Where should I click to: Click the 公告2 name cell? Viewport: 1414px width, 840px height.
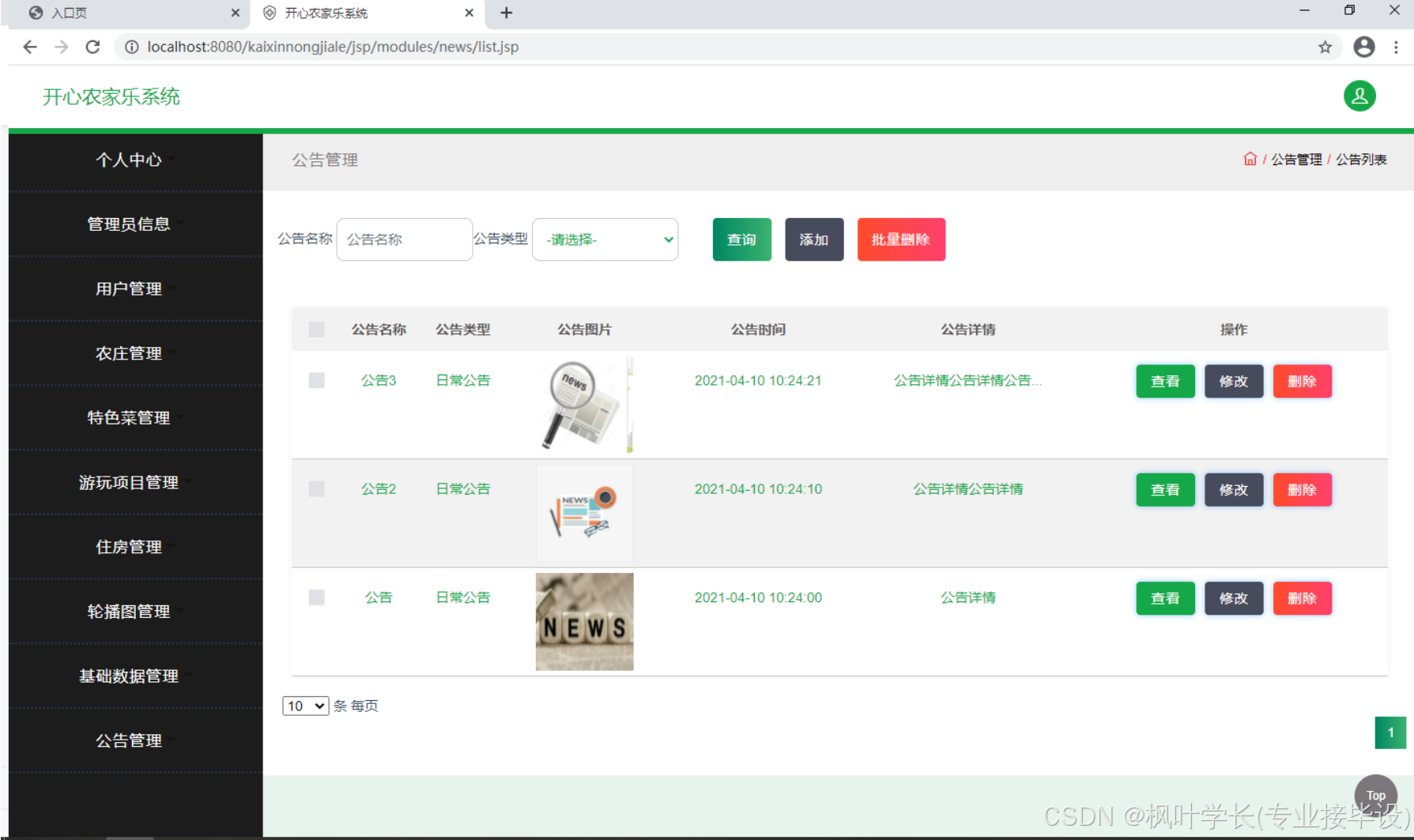379,488
